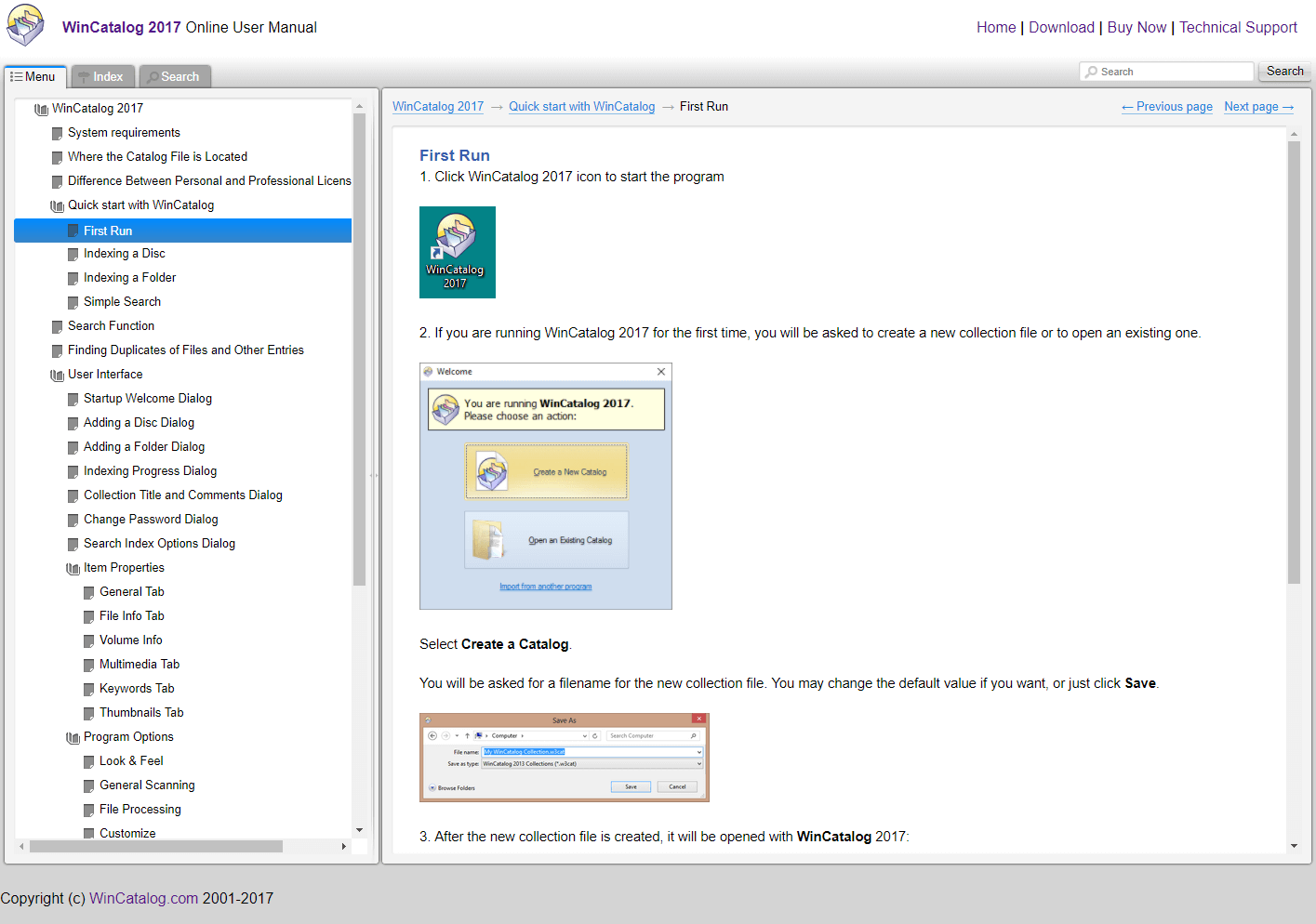This screenshot has width=1316, height=924.
Task: Open Finding Duplicates of Files and Other Entries
Action: click(x=186, y=350)
